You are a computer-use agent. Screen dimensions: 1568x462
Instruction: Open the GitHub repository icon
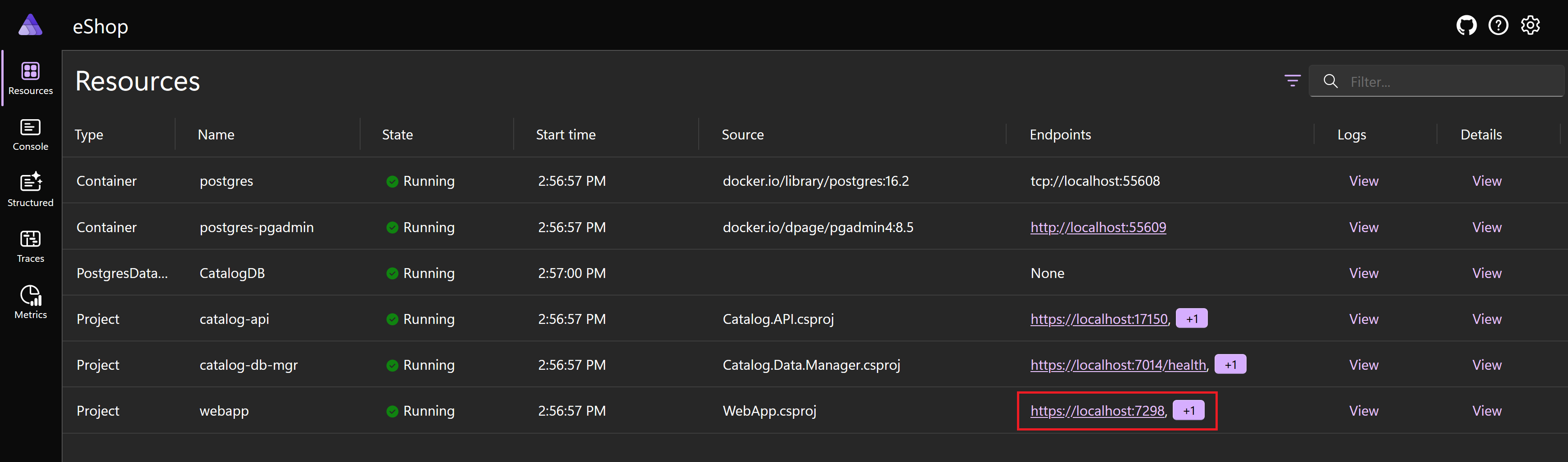pyautogui.click(x=1466, y=26)
